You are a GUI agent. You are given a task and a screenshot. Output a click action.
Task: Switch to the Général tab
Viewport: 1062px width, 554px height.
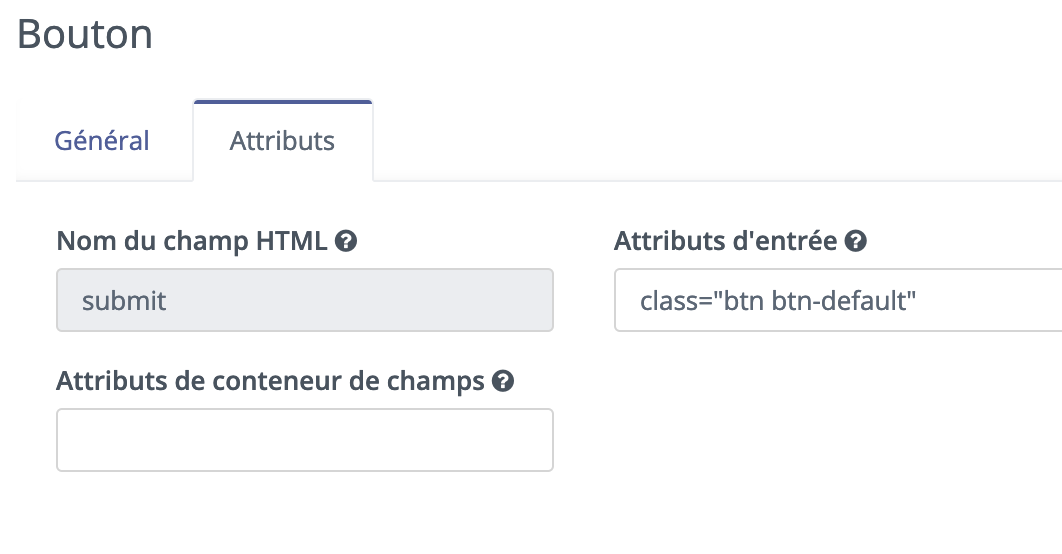102,141
